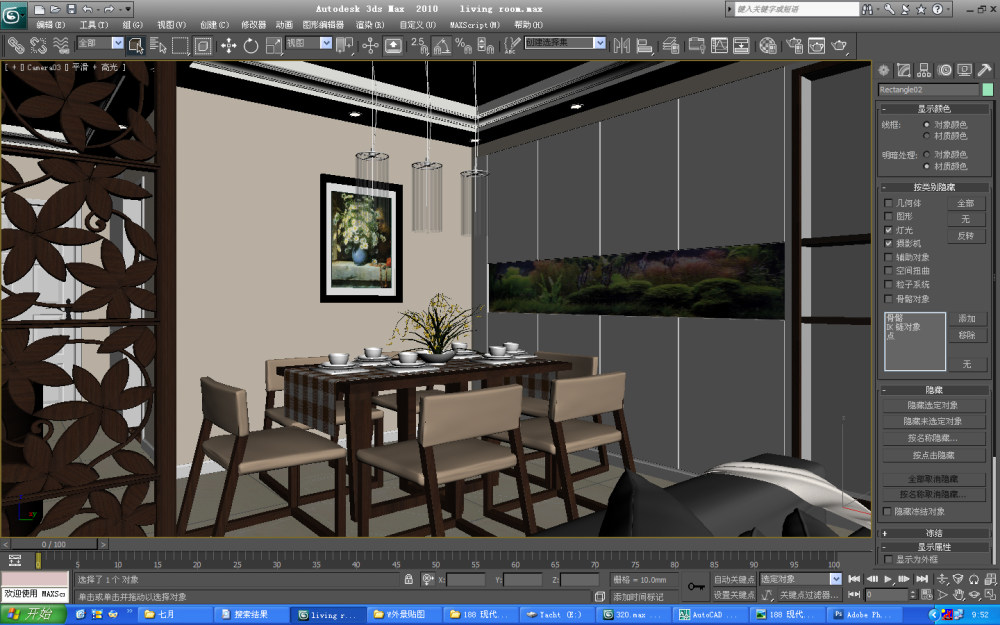The height and width of the screenshot is (625, 1000).
Task: Uncheck the 灯光 hide category checkbox
Action: coord(888,230)
